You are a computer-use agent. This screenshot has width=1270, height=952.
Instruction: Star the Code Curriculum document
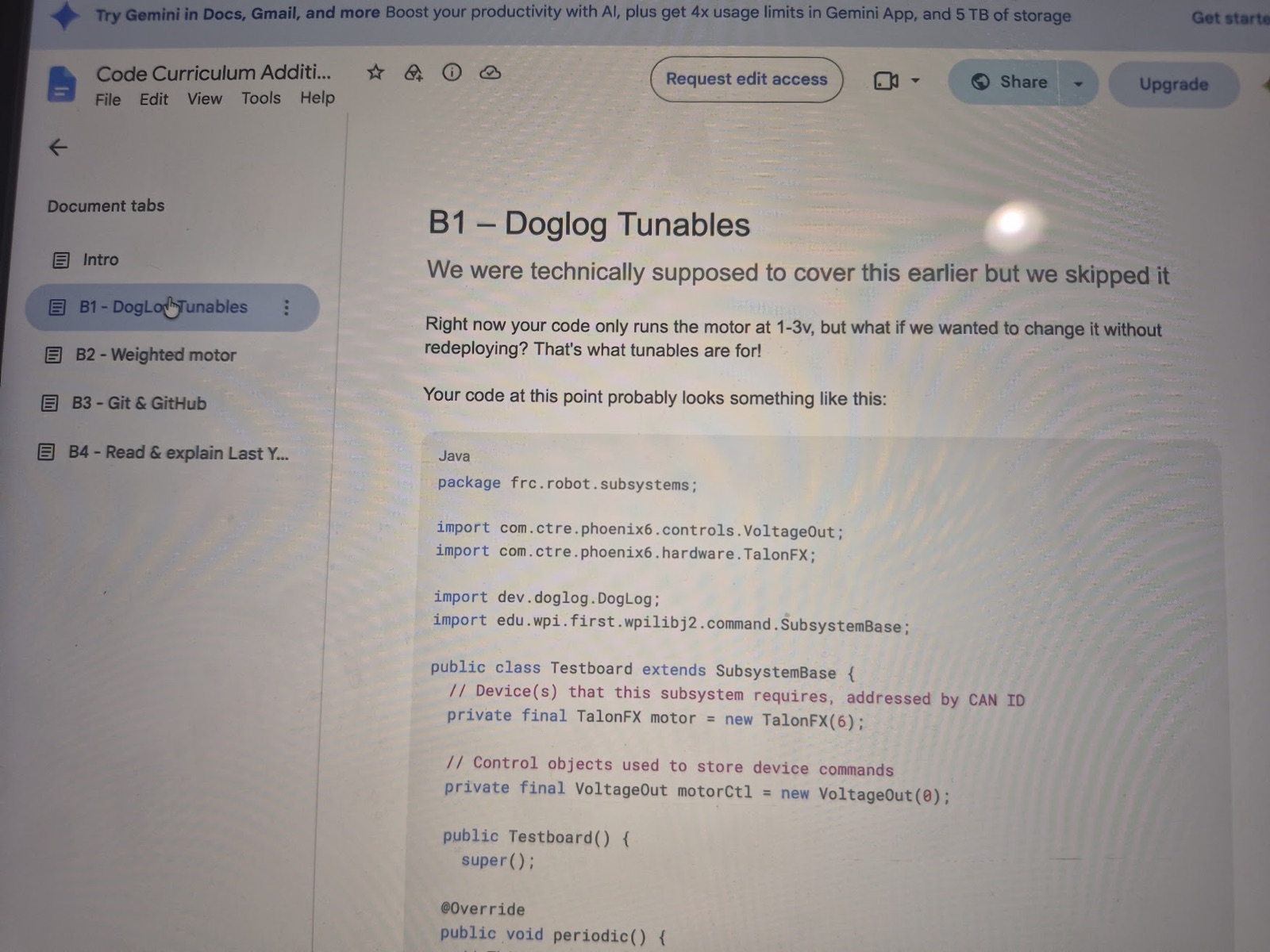[x=375, y=72]
